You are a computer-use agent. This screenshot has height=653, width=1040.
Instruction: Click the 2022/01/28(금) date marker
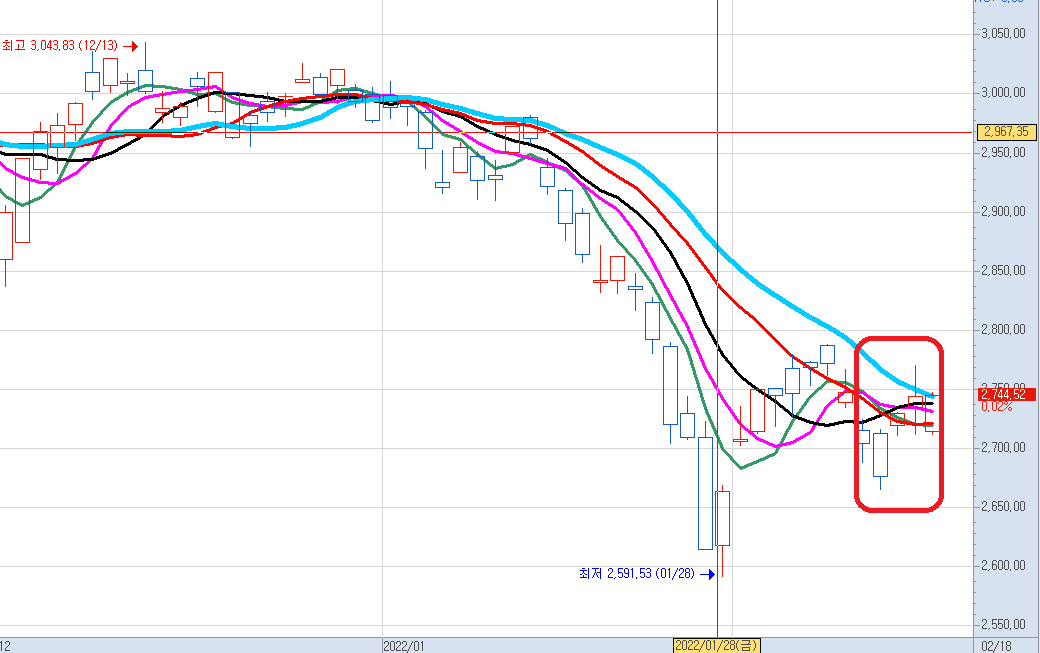(x=716, y=646)
